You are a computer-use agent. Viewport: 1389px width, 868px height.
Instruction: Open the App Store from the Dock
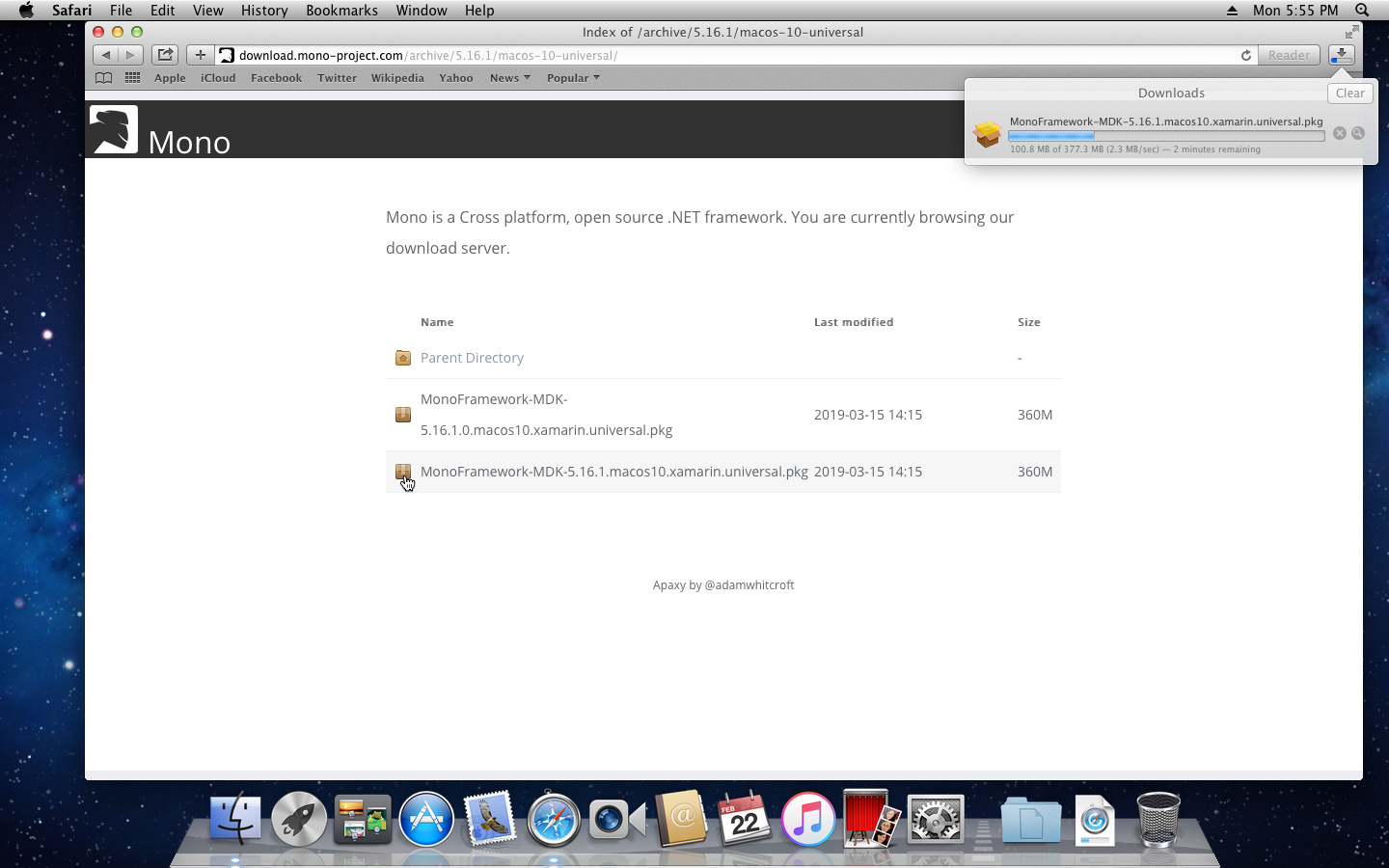426,820
